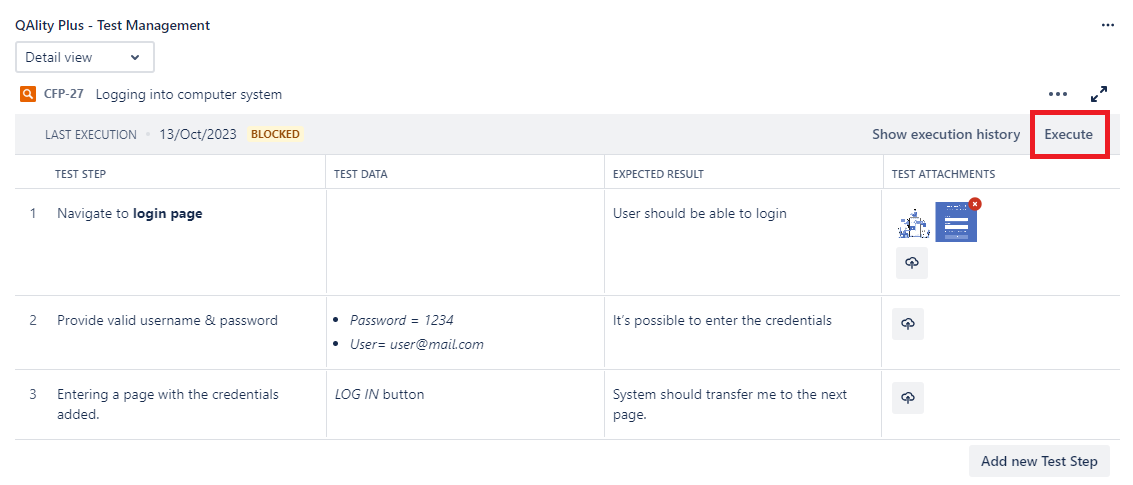Click the orange CFP-27 test case icon

click(x=27, y=94)
